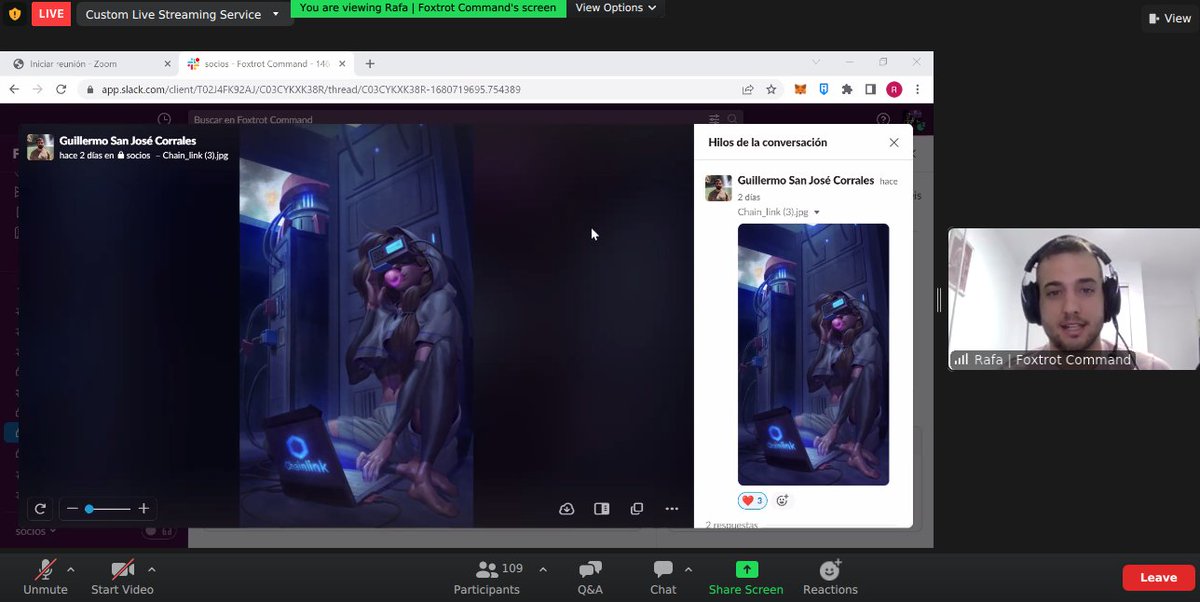Open image in new window icon
This screenshot has height=602, width=1200.
pyautogui.click(x=636, y=509)
